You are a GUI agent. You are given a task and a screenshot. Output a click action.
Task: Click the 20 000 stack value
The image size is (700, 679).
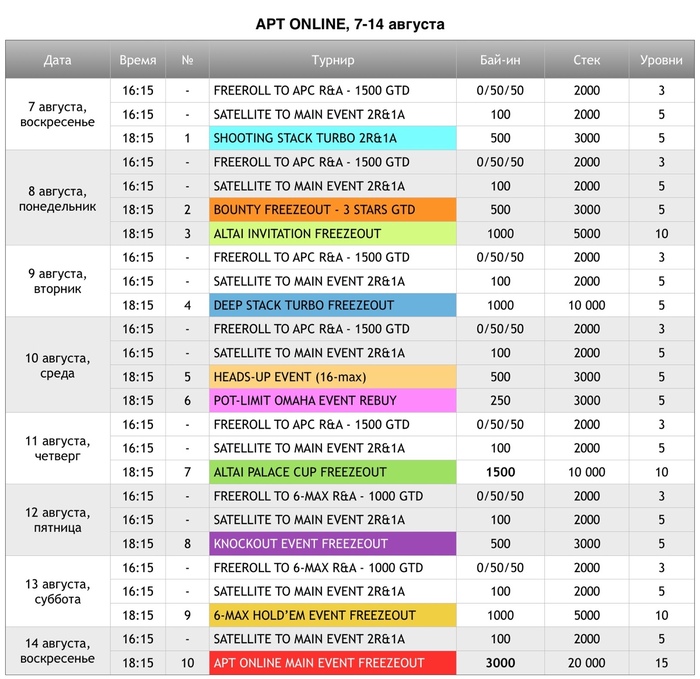click(x=586, y=663)
